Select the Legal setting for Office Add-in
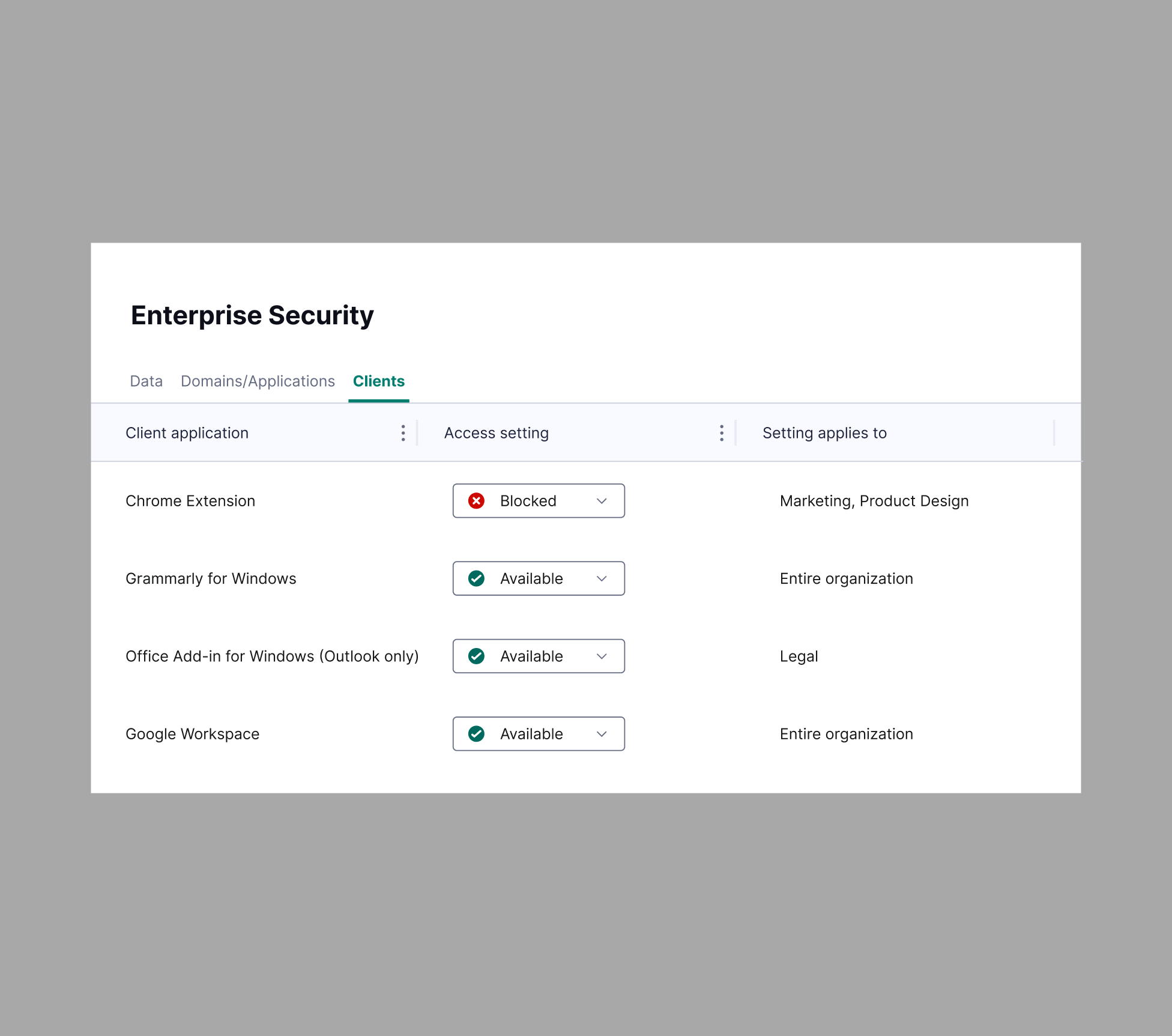Screen dimensions: 1172x1036 799,656
